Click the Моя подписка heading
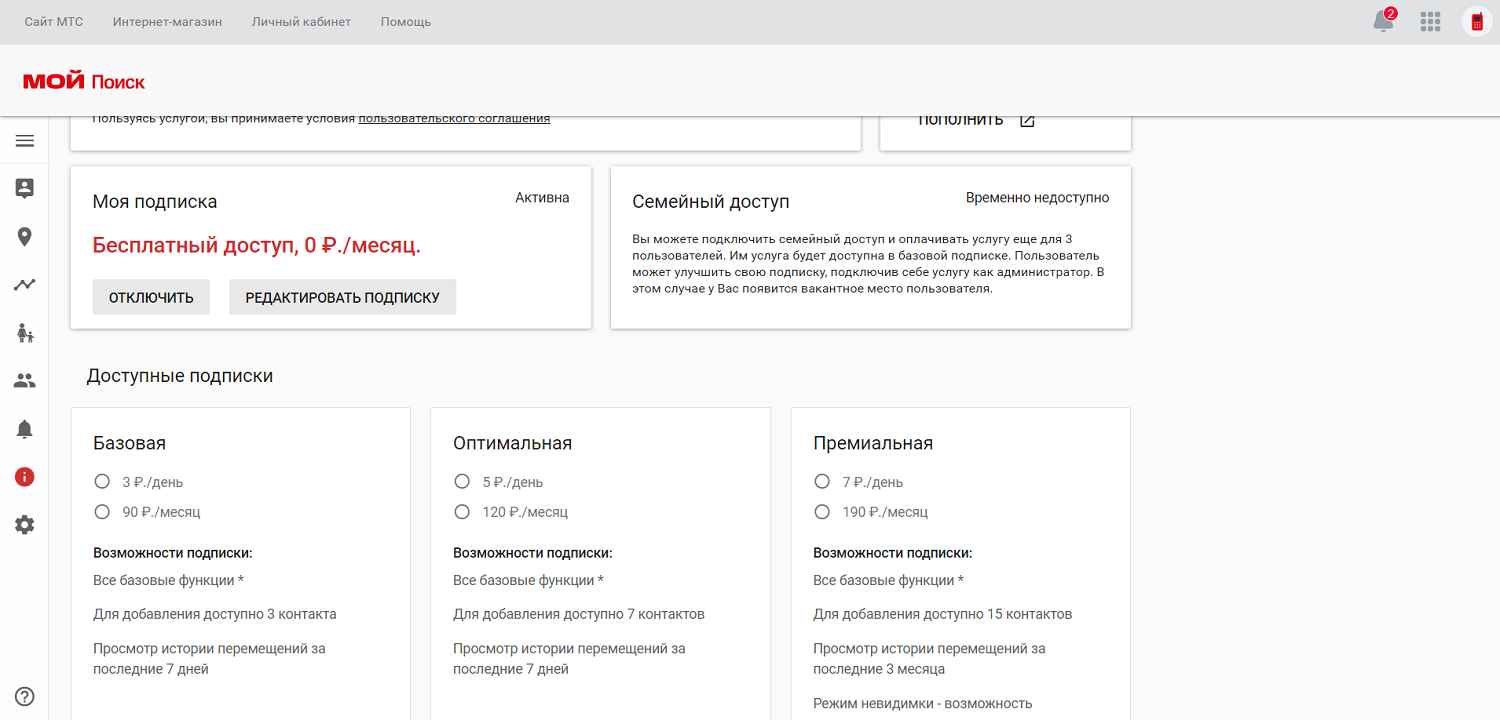 pyautogui.click(x=155, y=202)
